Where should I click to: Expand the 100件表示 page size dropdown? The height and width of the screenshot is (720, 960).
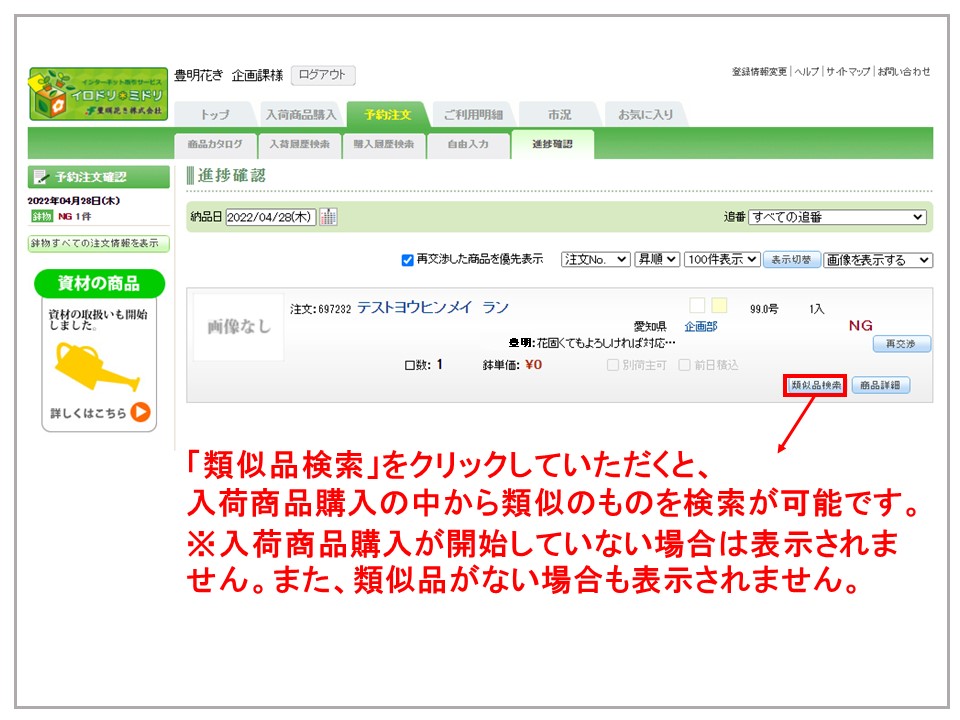(x=721, y=259)
